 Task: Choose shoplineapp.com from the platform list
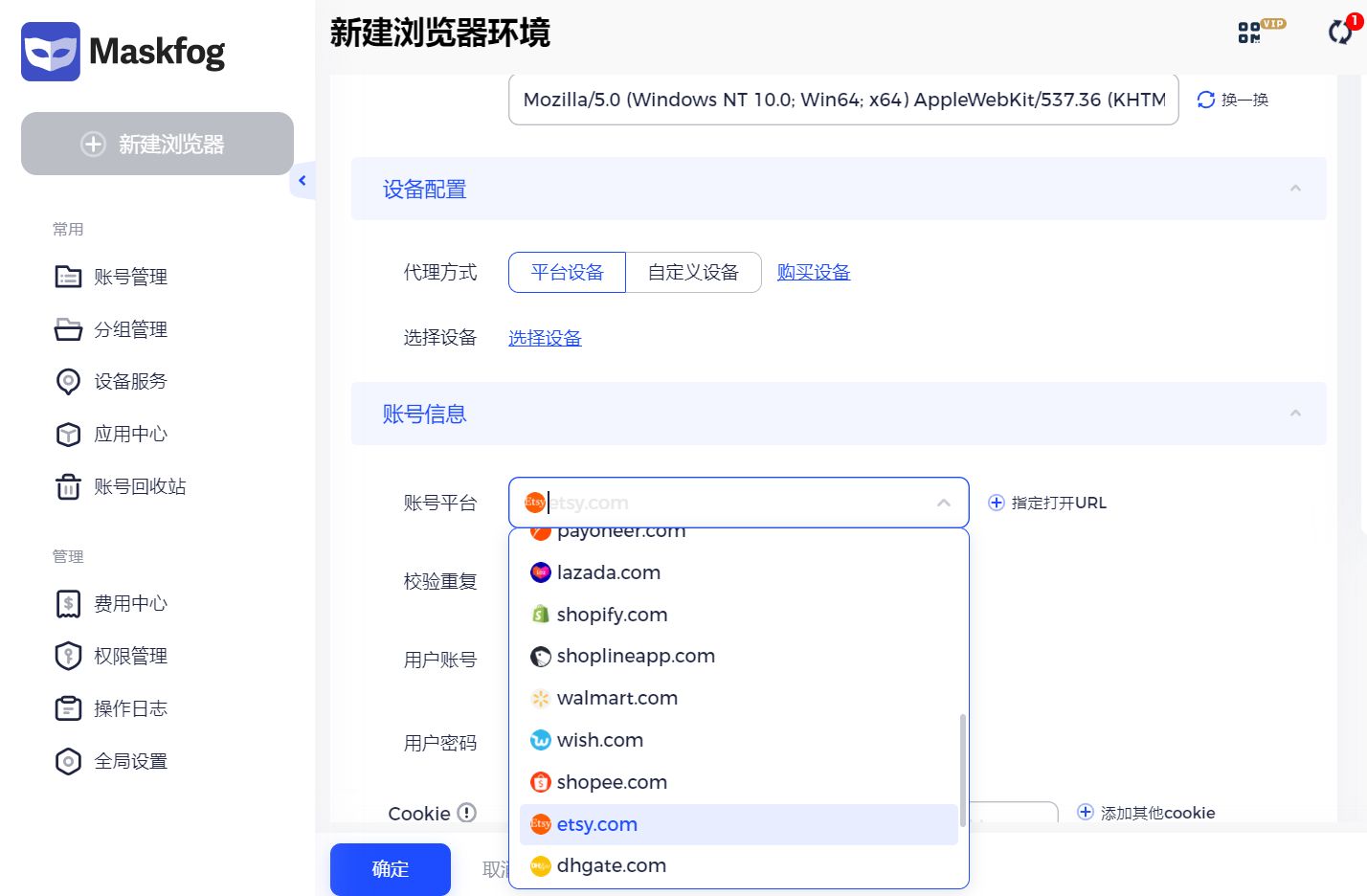point(738,656)
